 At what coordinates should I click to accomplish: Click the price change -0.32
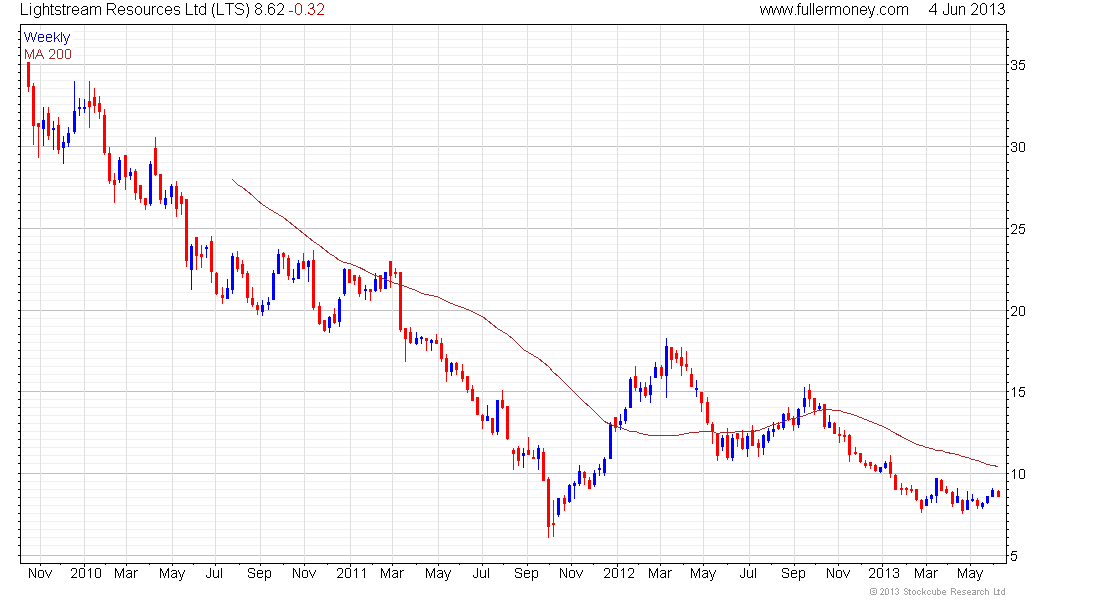point(307,10)
